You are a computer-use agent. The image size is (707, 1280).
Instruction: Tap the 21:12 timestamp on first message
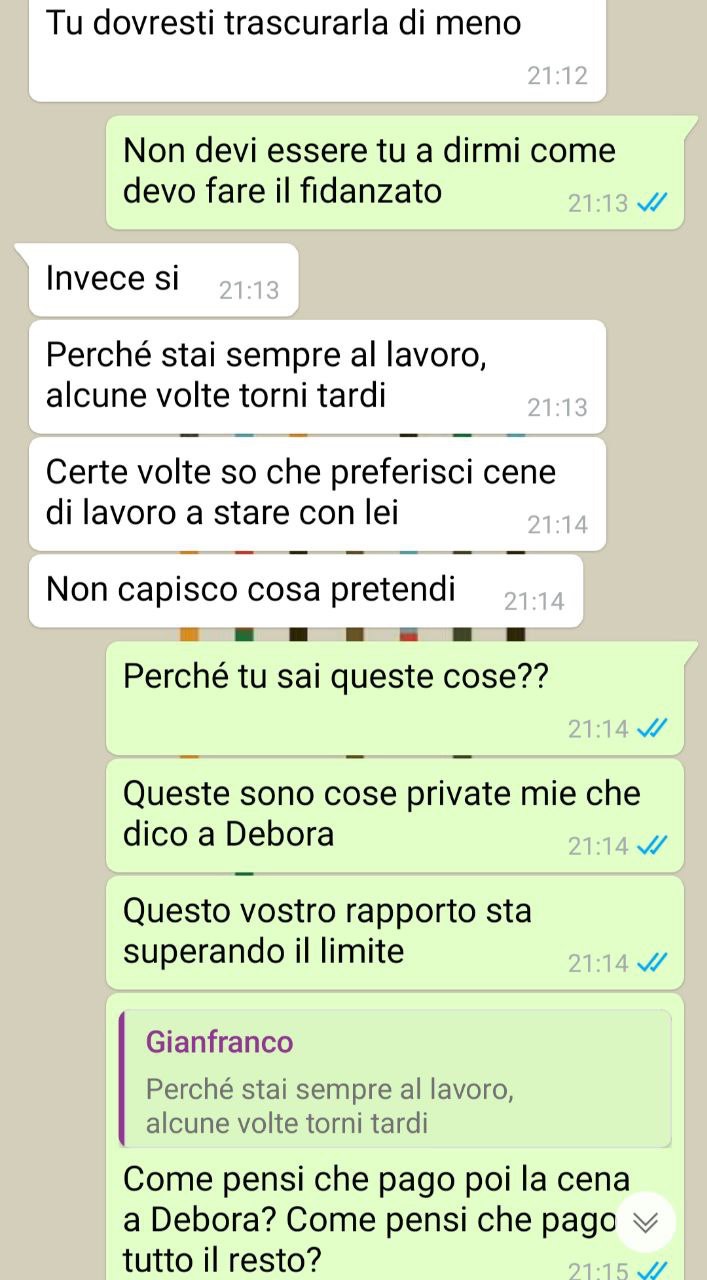[557, 75]
